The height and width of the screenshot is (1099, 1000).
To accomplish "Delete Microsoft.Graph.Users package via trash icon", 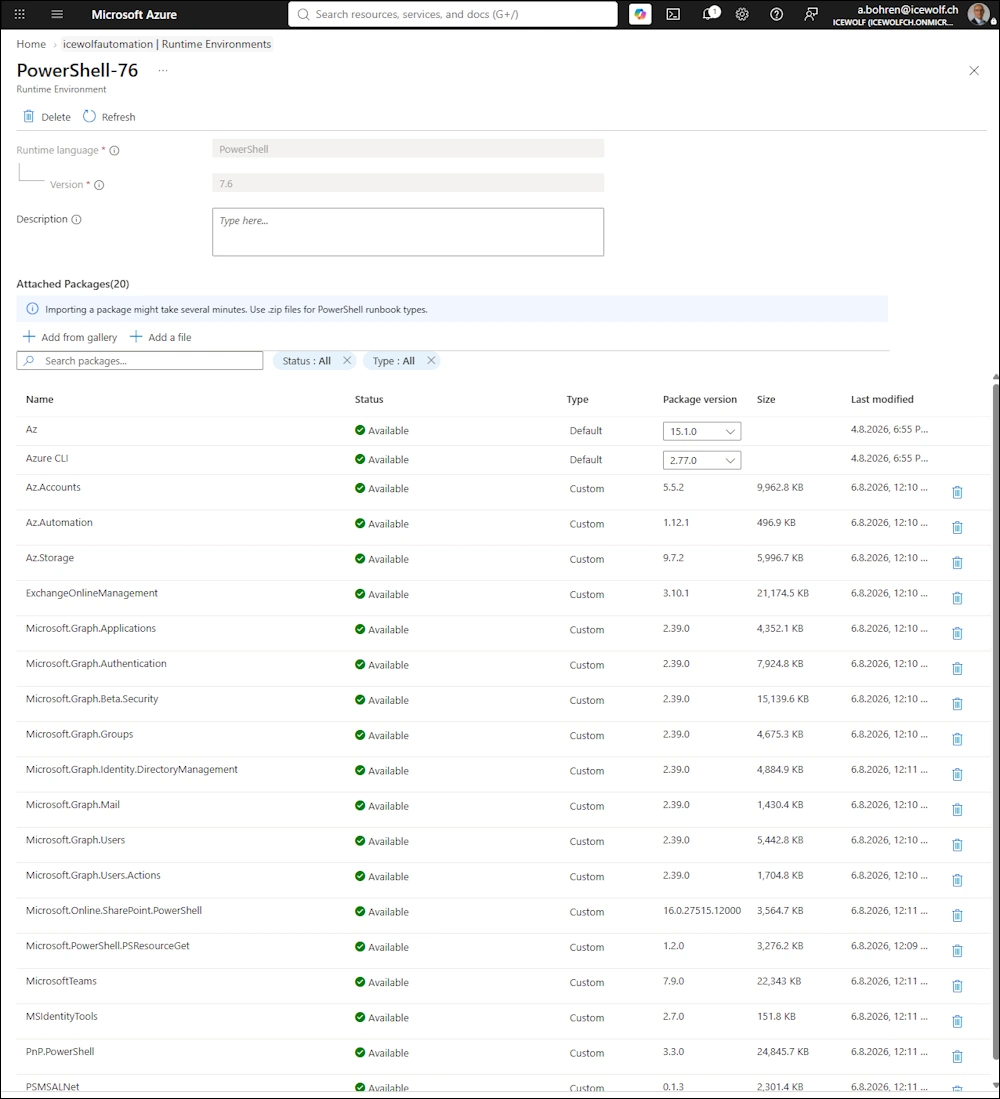I will point(957,845).
